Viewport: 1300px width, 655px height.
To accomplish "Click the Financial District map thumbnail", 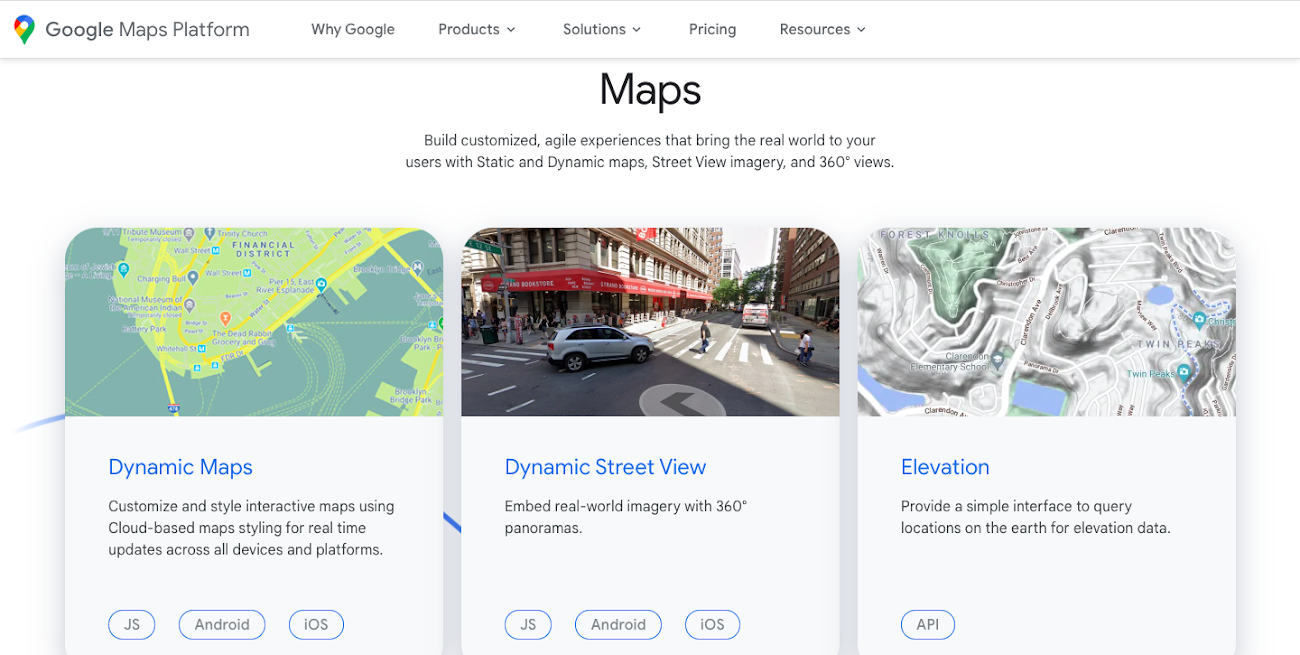I will click(254, 322).
